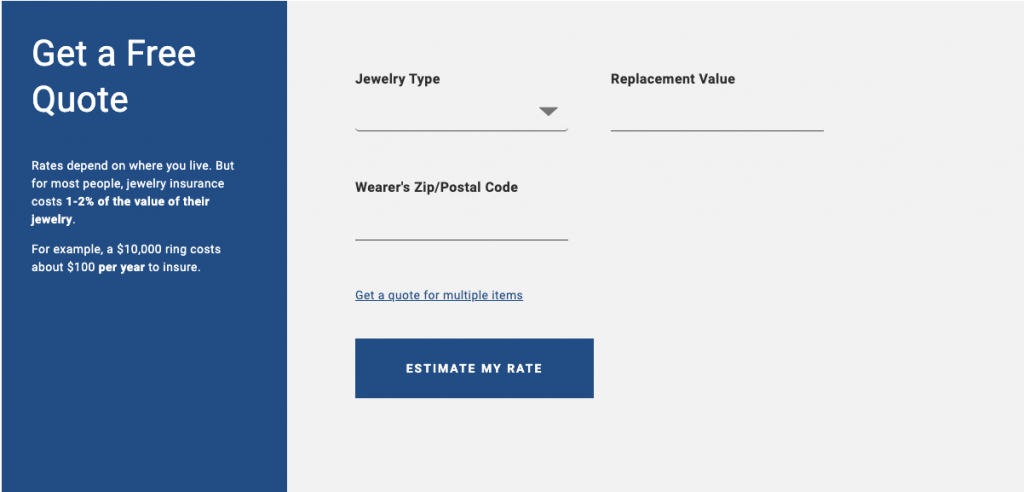Open the Jewelry Type select field

[450, 112]
